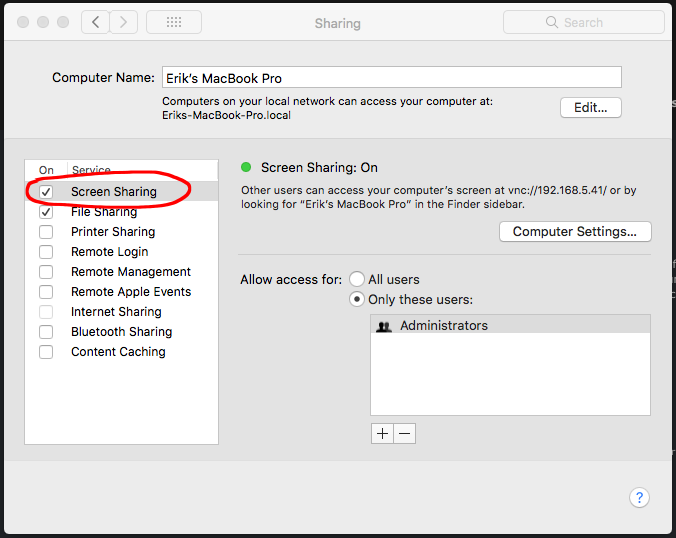Image resolution: width=676 pixels, height=538 pixels.
Task: Select the Bluetooth Sharing service label
Action: pyautogui.click(x=122, y=332)
